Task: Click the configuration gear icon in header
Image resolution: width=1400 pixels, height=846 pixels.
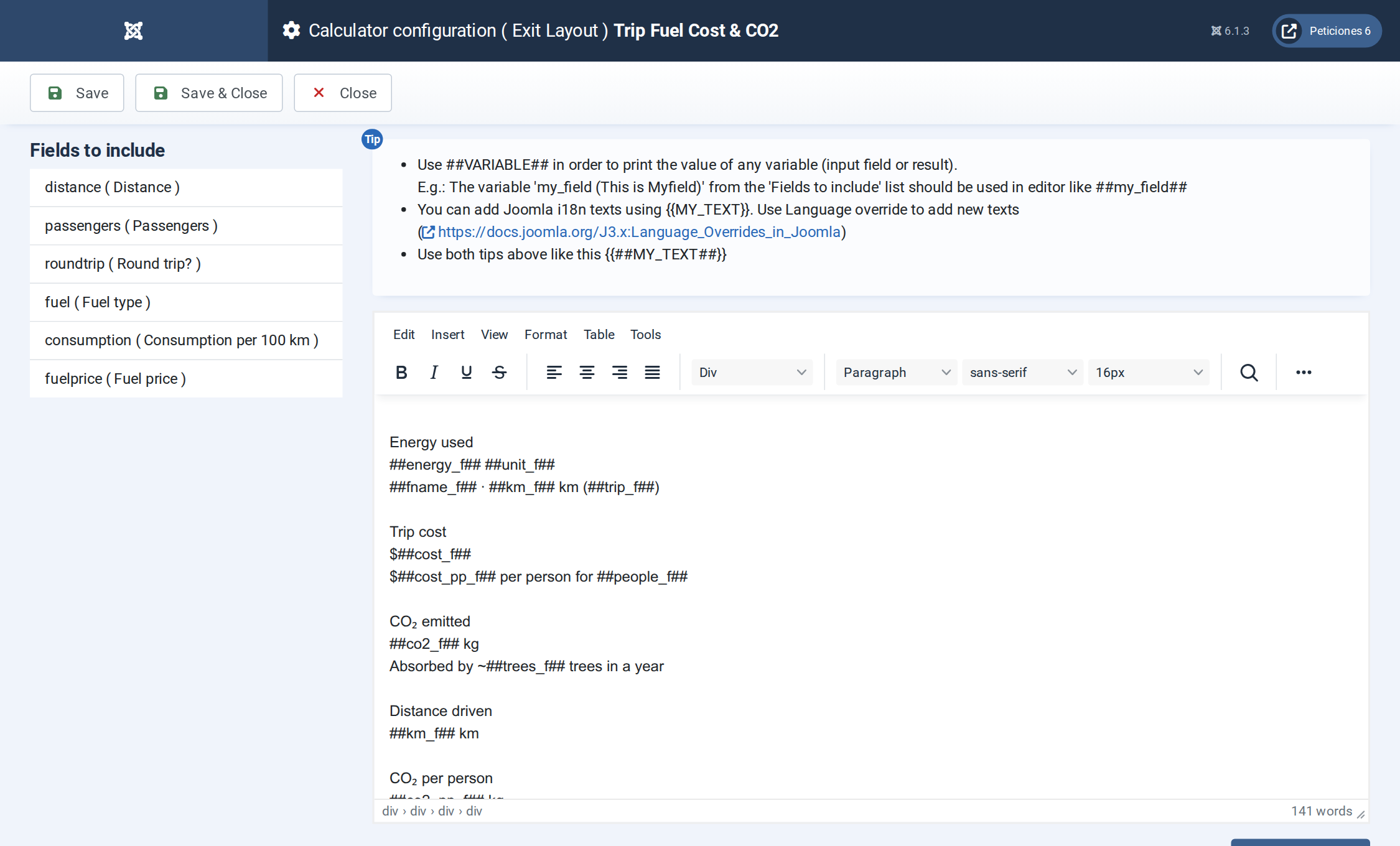Action: click(x=291, y=30)
